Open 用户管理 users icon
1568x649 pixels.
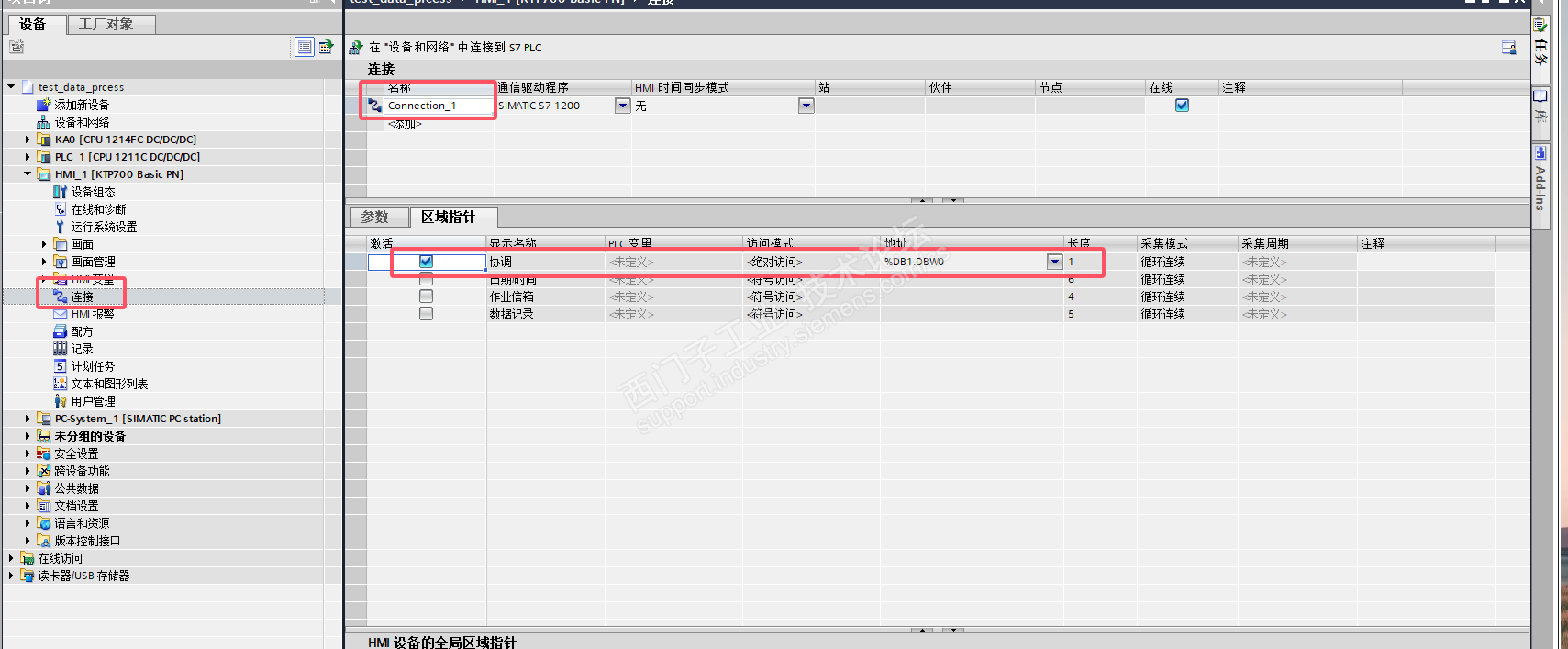pos(60,401)
